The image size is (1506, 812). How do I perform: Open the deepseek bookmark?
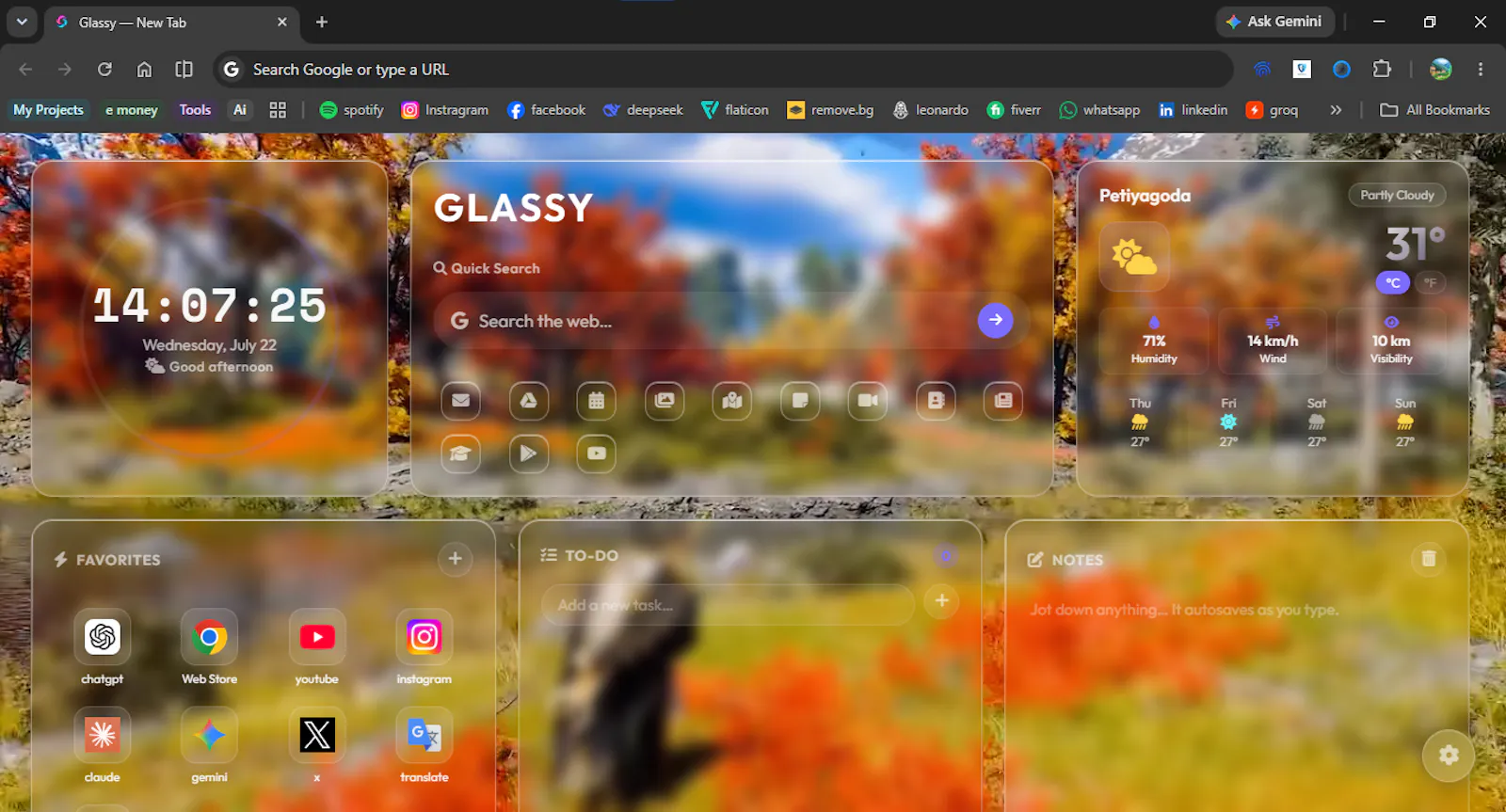coord(644,110)
